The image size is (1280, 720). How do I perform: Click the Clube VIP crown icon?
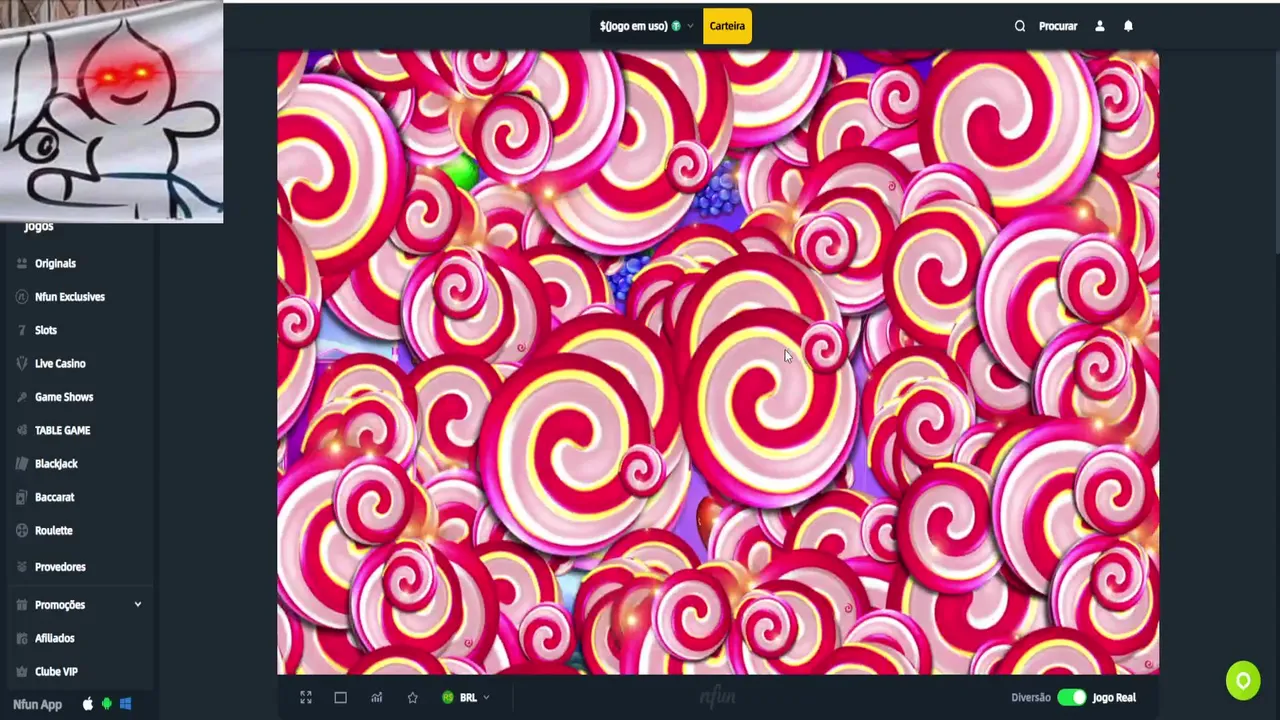22,672
